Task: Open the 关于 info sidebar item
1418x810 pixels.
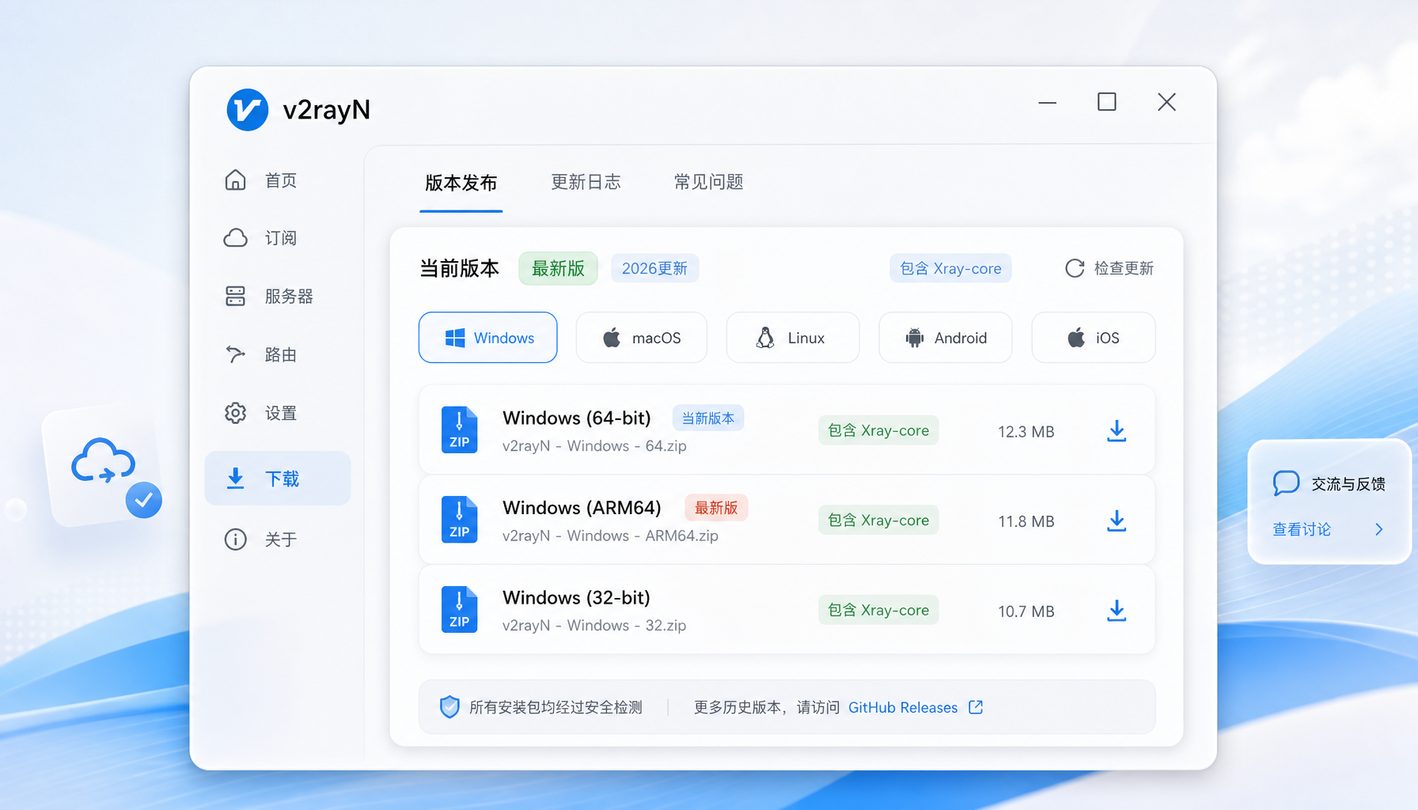Action: (260, 540)
